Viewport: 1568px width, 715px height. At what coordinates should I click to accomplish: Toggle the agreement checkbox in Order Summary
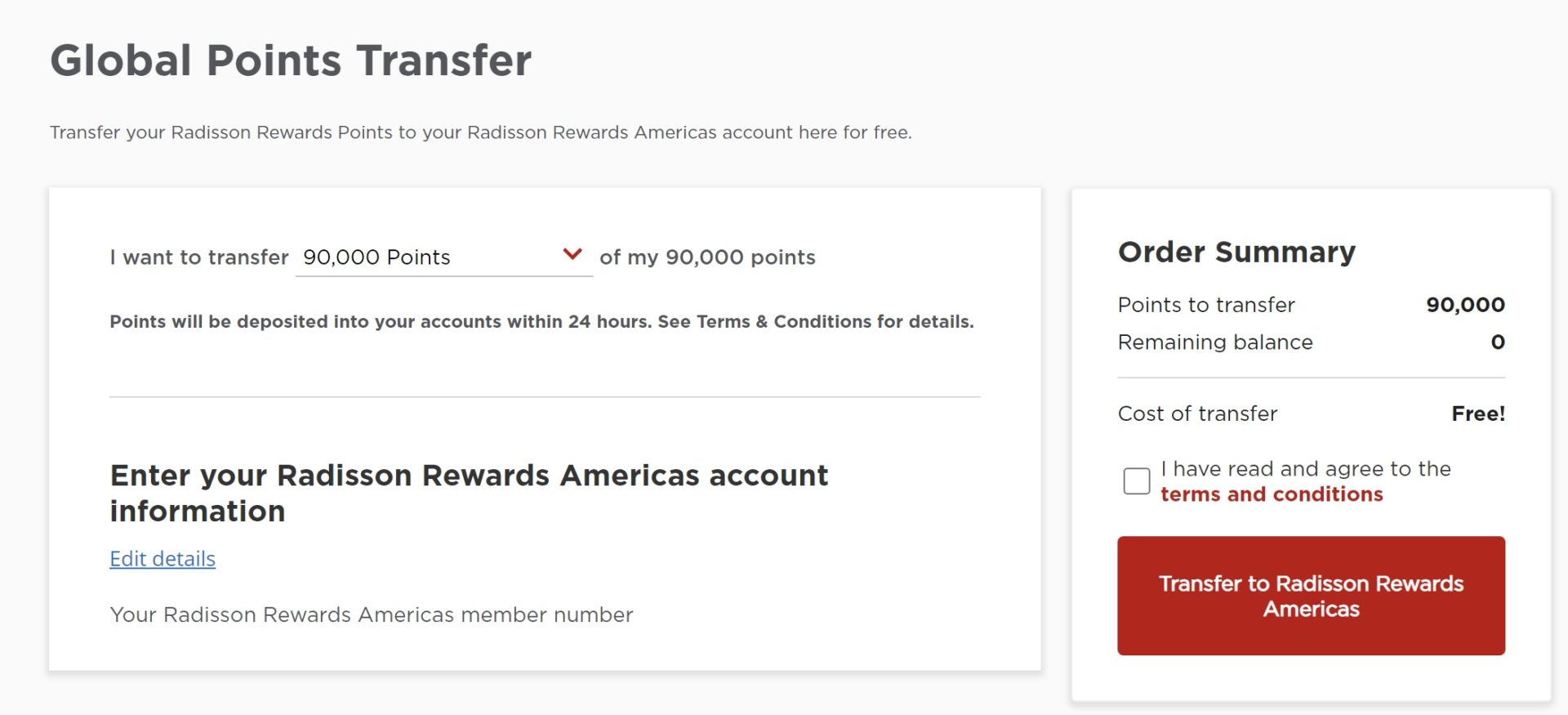[x=1136, y=481]
